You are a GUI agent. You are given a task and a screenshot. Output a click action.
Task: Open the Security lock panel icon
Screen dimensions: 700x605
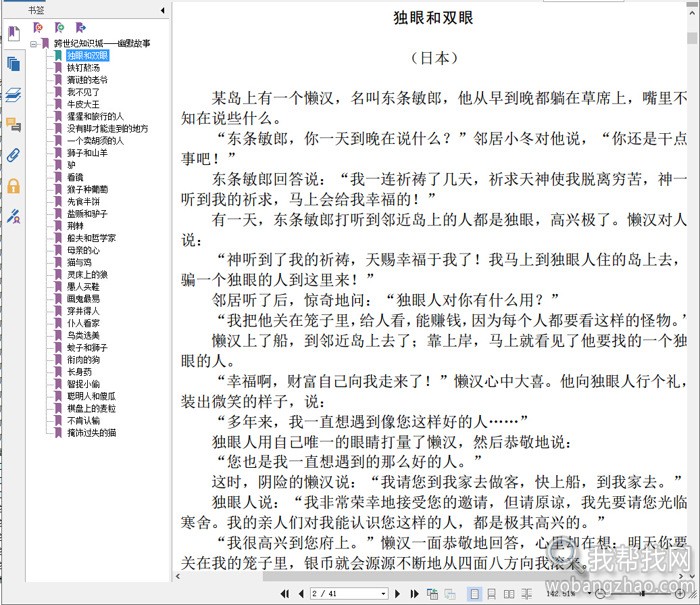(x=14, y=186)
